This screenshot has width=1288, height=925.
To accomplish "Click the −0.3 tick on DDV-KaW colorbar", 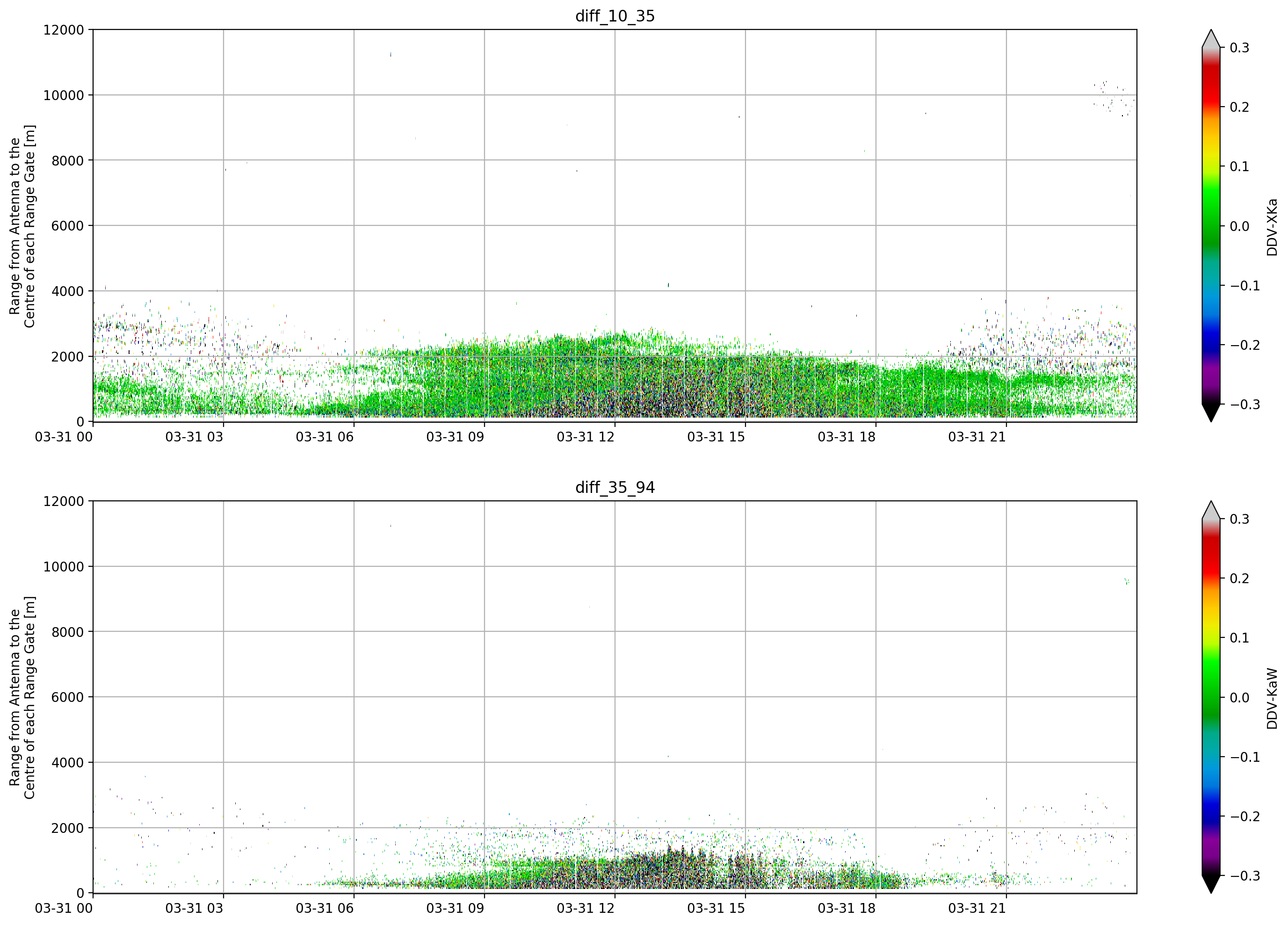I will coord(1245,876).
